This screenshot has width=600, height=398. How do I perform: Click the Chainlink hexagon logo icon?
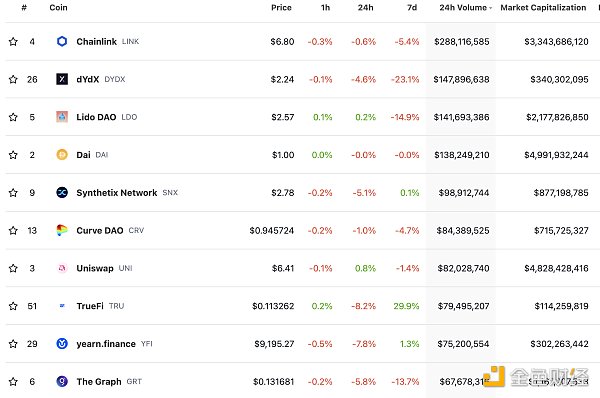pyautogui.click(x=62, y=41)
